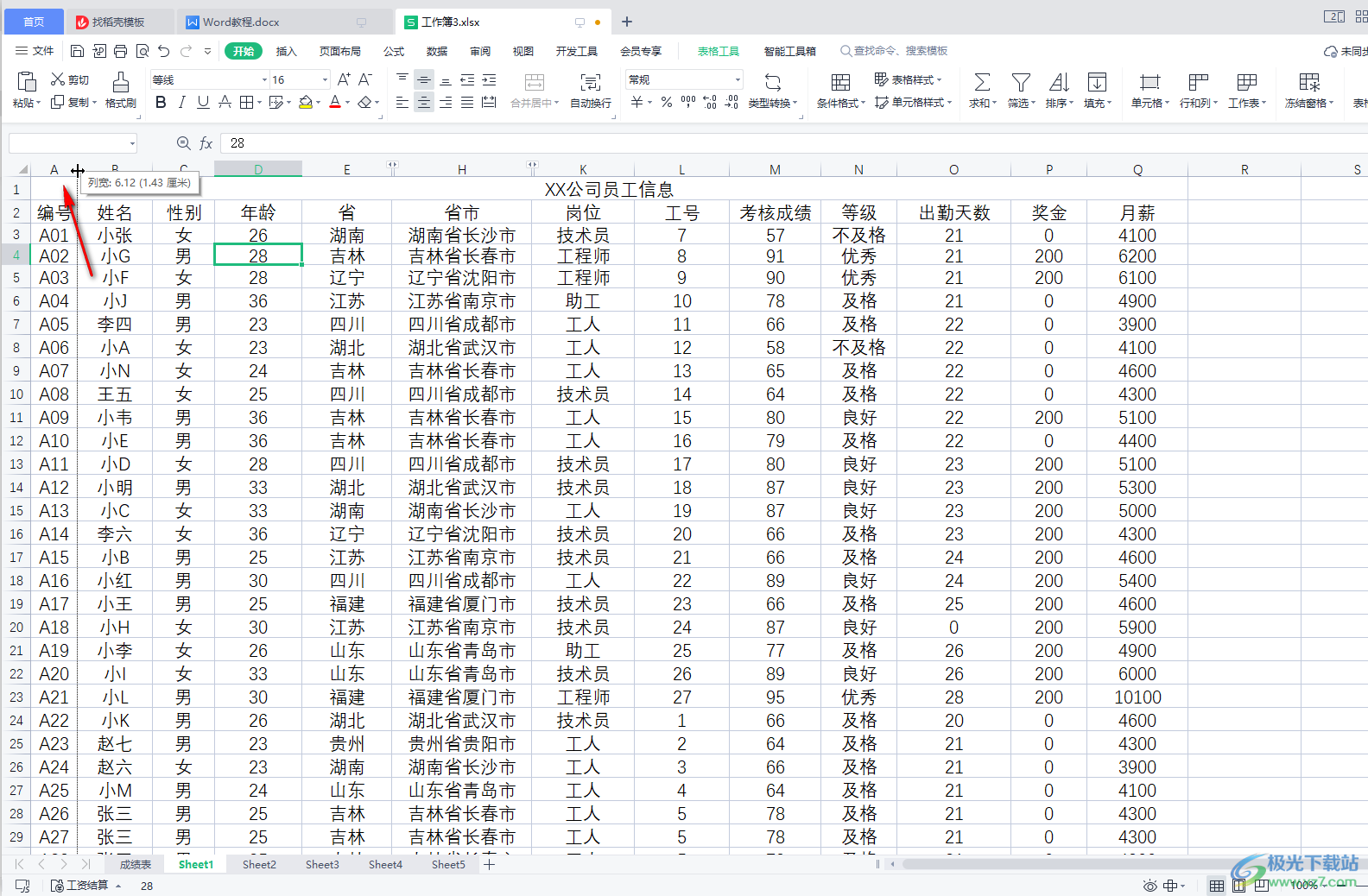1368x896 pixels.
Task: Switch to 页面布局 ribbon tab
Action: tap(340, 51)
